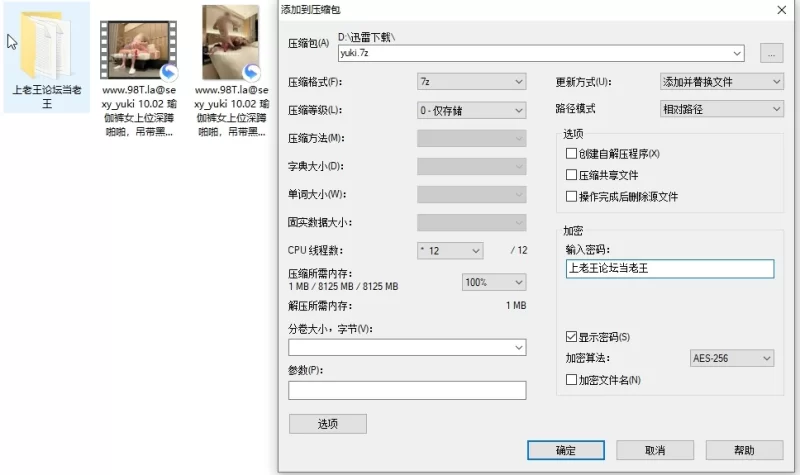The width and height of the screenshot is (800, 475).
Task: Open the disabled 固实数据大小 dropdown
Action: point(471,222)
